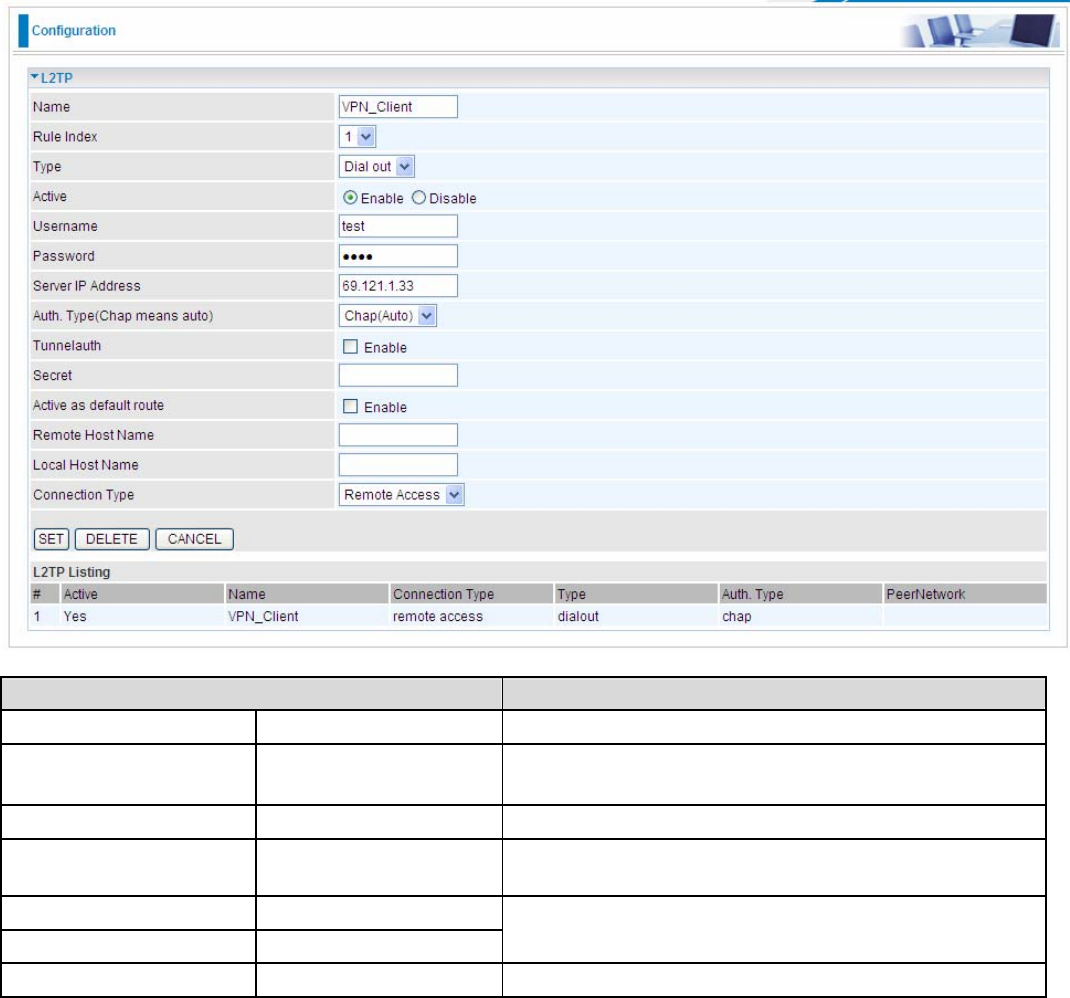
Task: Open the Rule Index dropdown
Action: [357, 137]
